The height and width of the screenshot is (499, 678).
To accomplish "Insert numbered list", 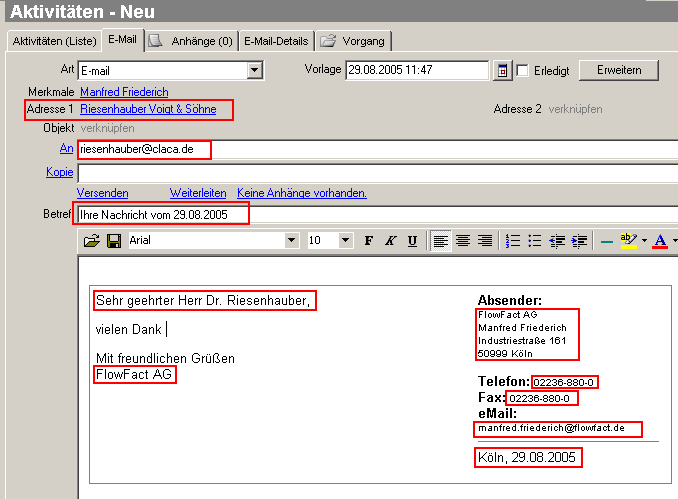I will pos(513,240).
